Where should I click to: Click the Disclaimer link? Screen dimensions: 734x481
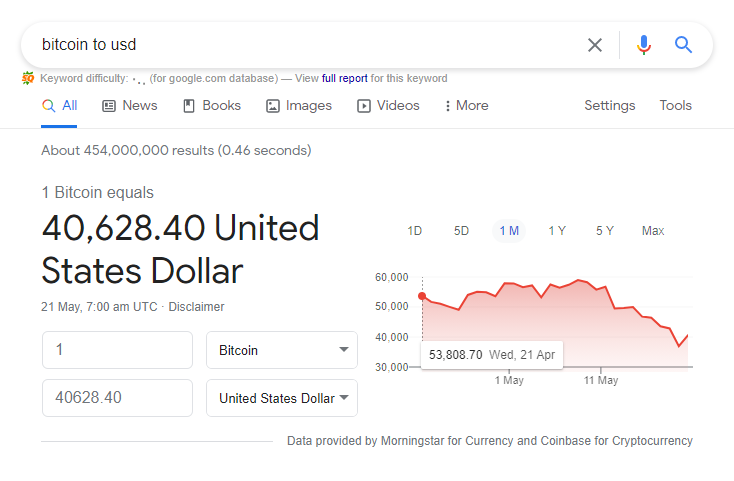coord(197,307)
